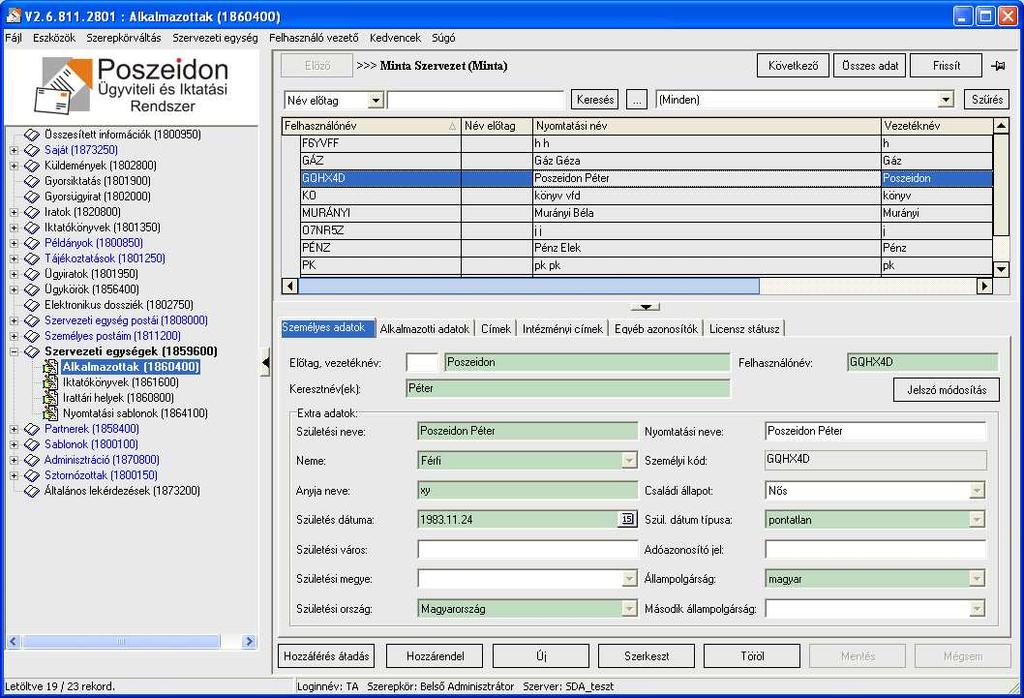This screenshot has width=1024, height=698.
Task: Click the Adóazonosító jel input field
Action: coord(875,550)
